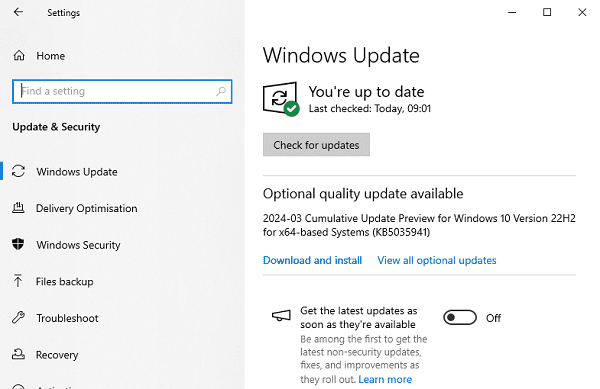Image resolution: width=600 pixels, height=389 pixels.
Task: Click the Windows Update page heading
Action: 341,56
